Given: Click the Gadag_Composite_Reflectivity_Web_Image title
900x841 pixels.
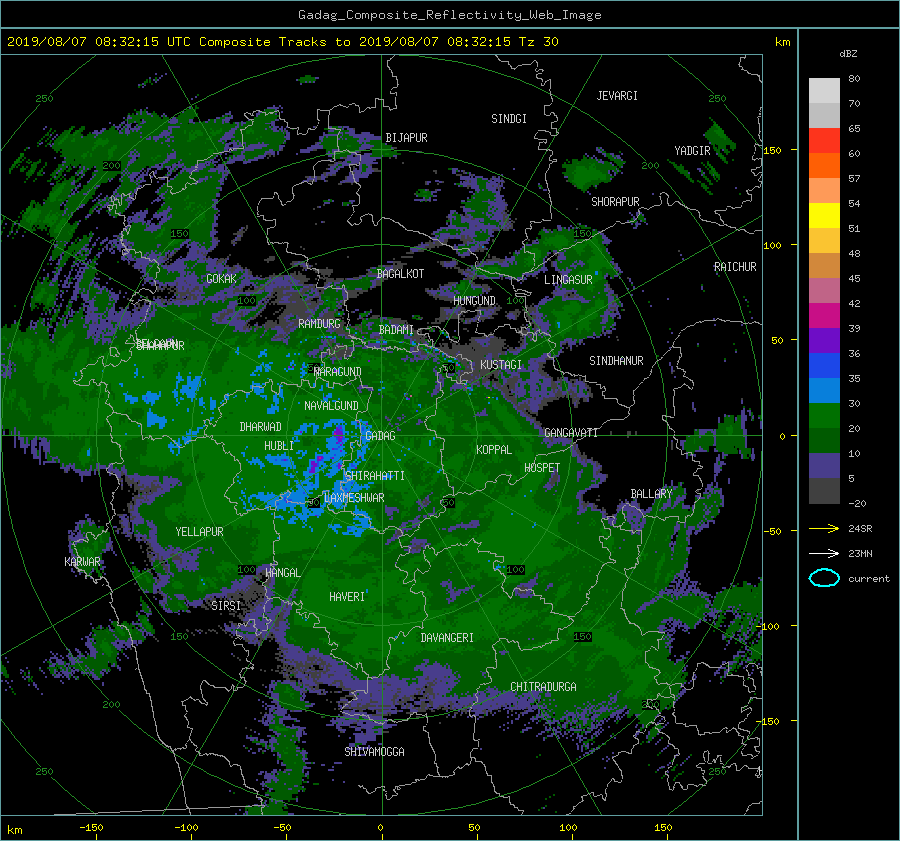Looking at the screenshot, I should (449, 15).
